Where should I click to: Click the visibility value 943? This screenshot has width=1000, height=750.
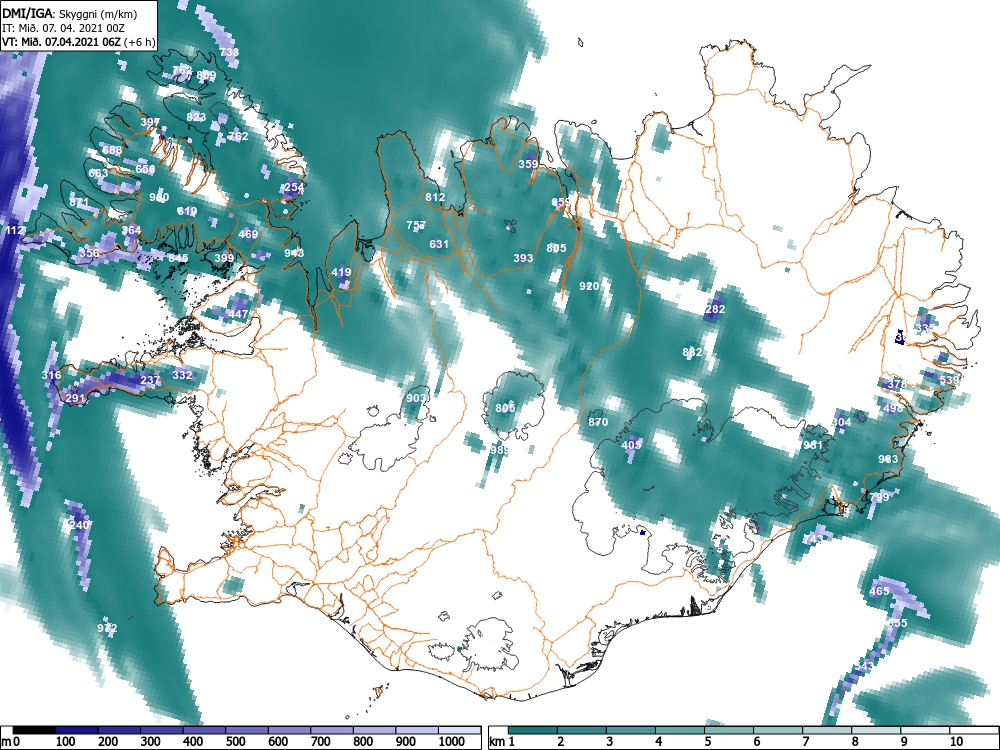(294, 253)
